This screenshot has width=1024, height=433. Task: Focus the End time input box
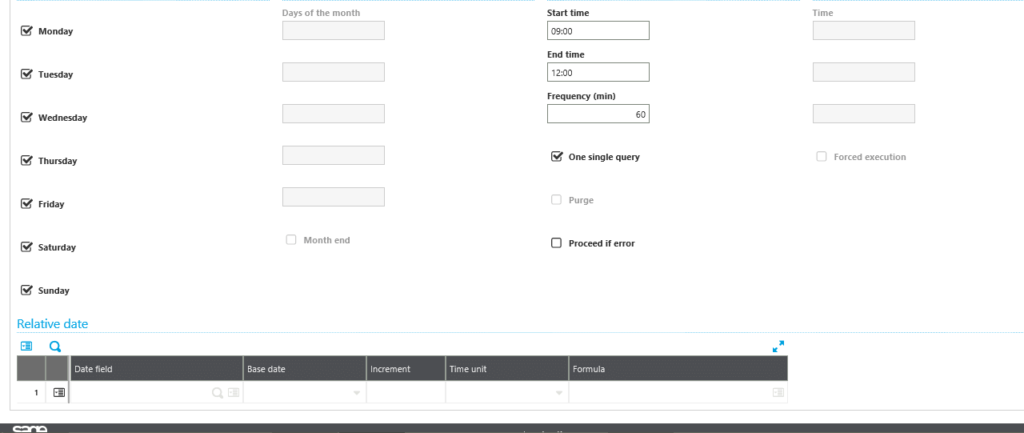[x=598, y=73]
